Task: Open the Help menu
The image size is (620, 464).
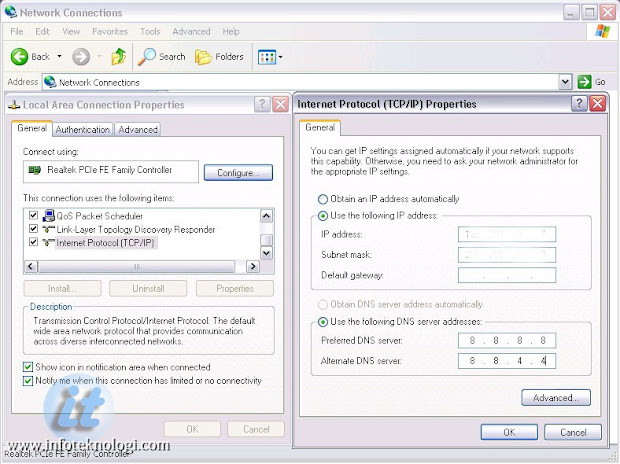Action: pos(231,31)
